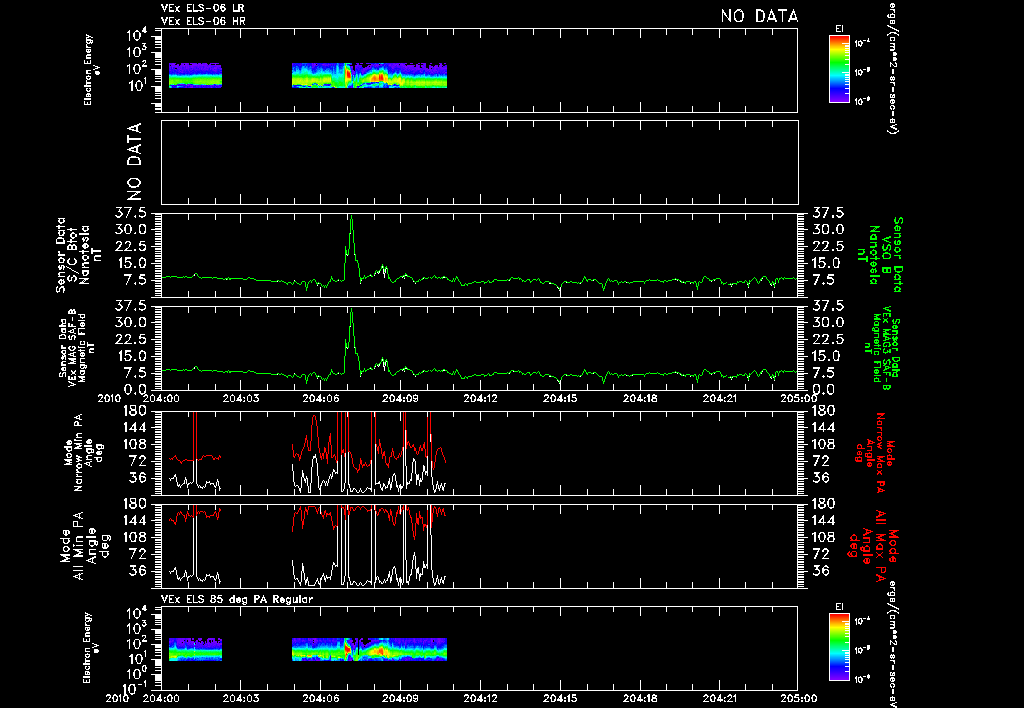This screenshot has height=708, width=1024.
Task: Click 'Electron Energy eV' label of the ELS-06 panel
Action: point(91,70)
